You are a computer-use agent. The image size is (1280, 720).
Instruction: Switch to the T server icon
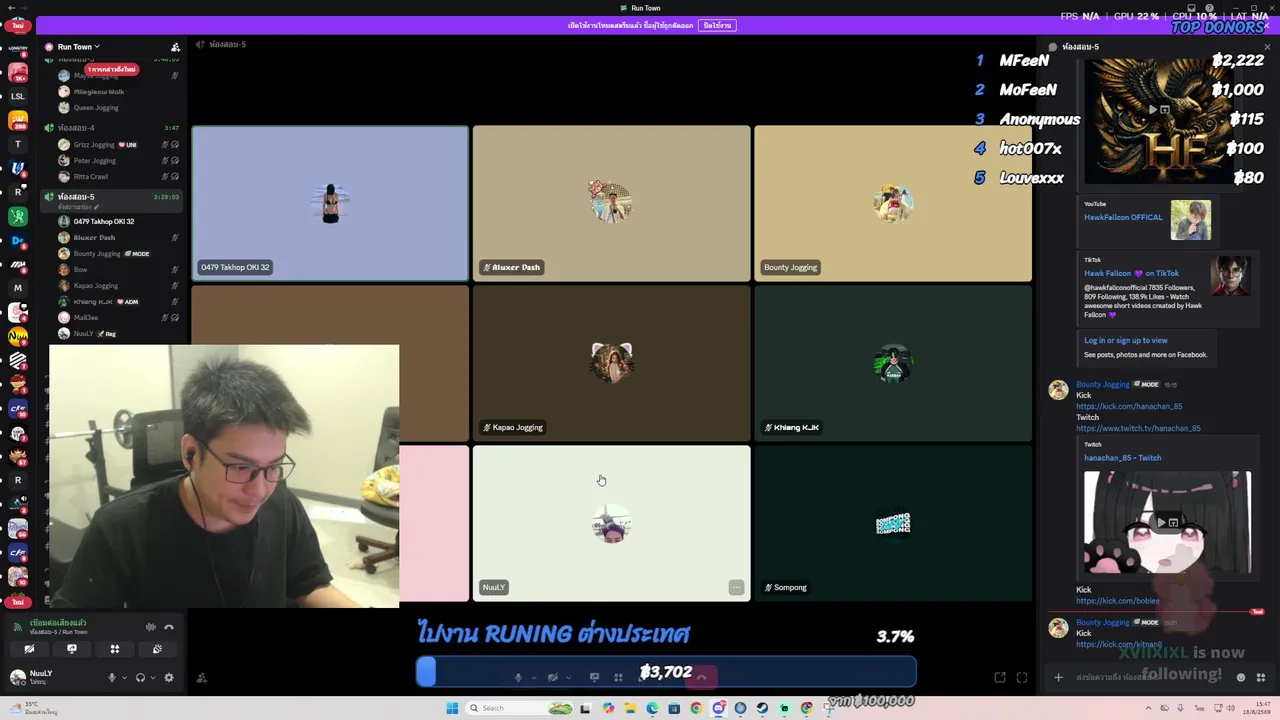[17, 144]
